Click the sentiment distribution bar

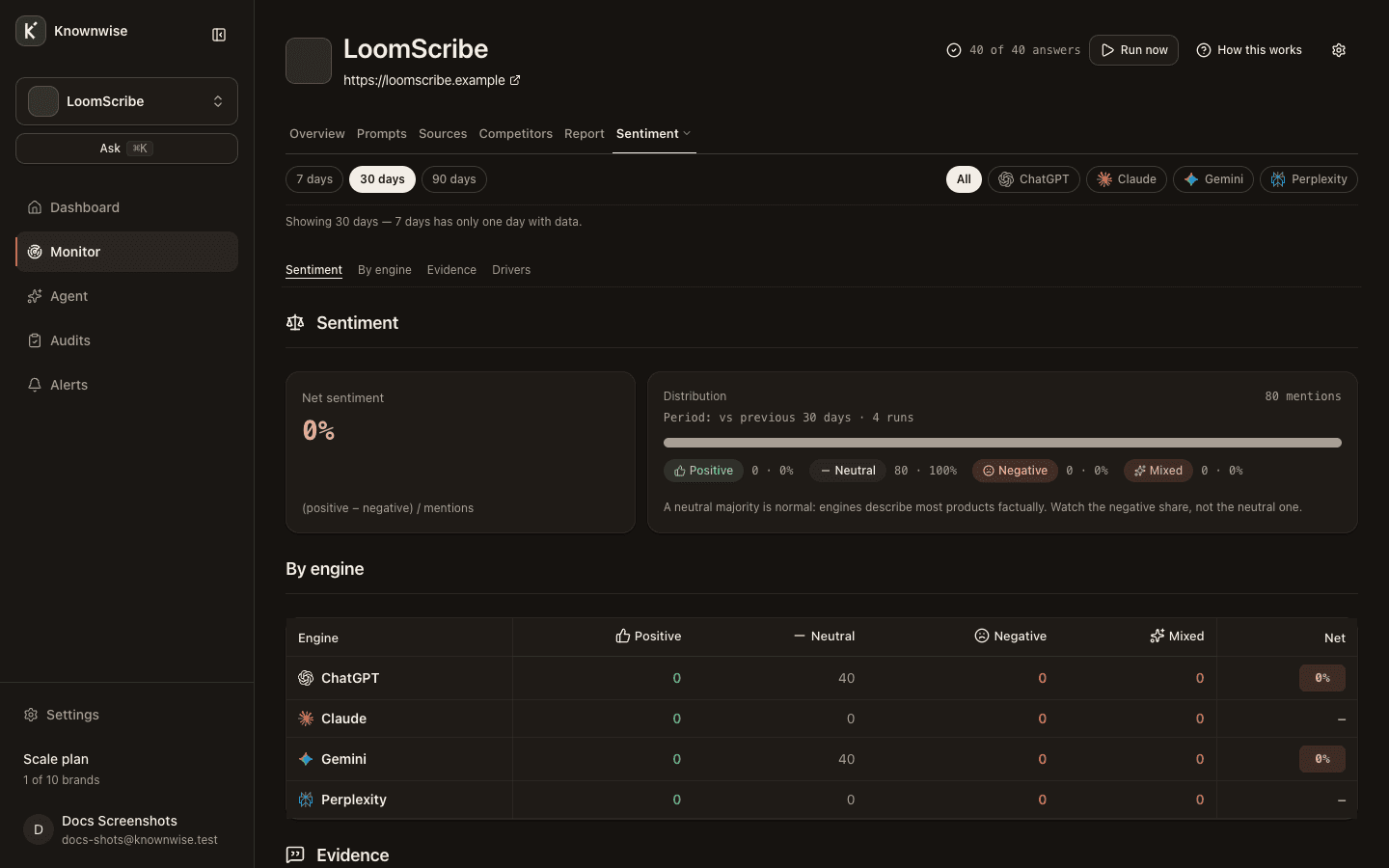(1002, 443)
